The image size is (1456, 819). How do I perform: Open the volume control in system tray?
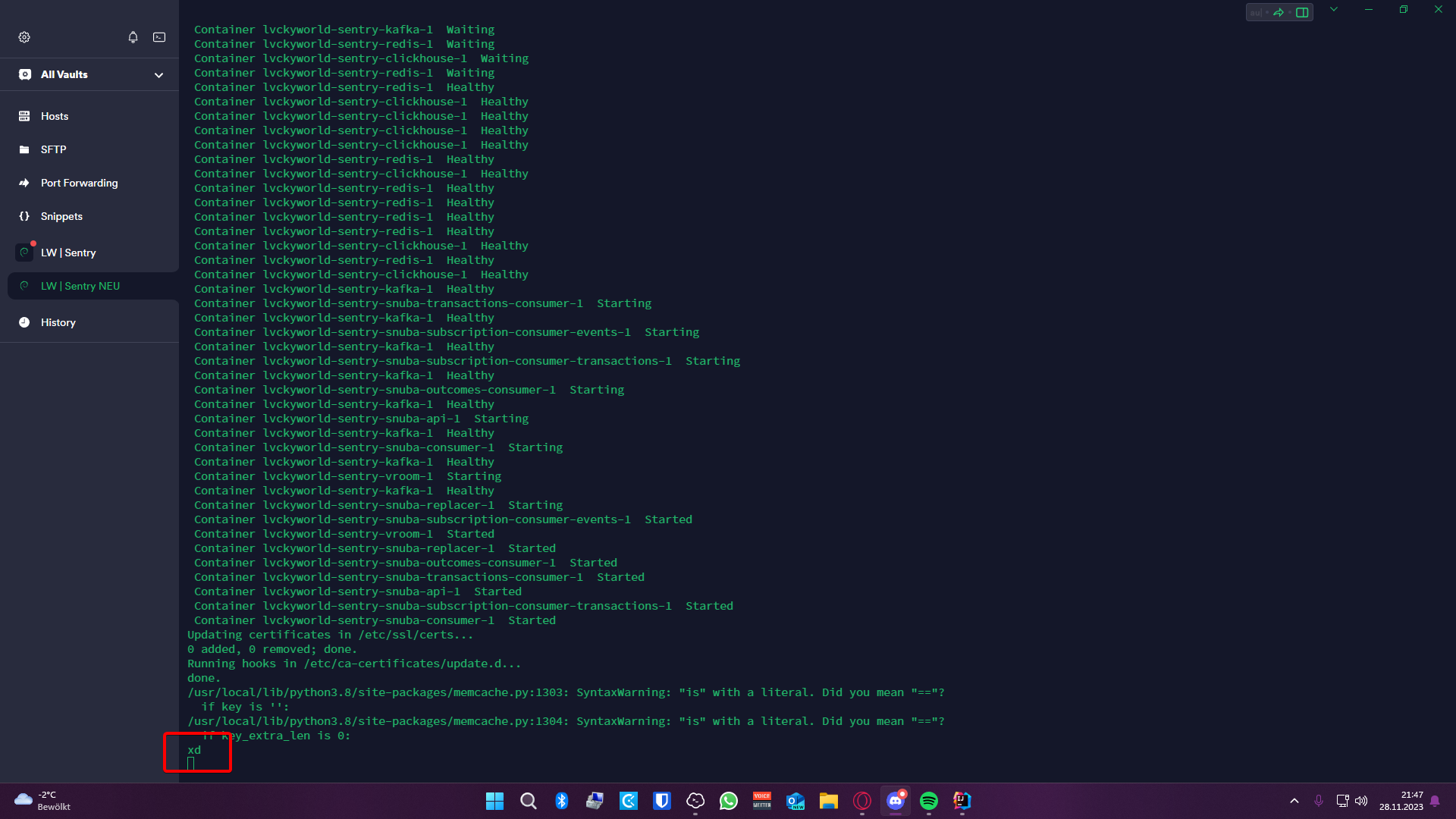[1361, 801]
